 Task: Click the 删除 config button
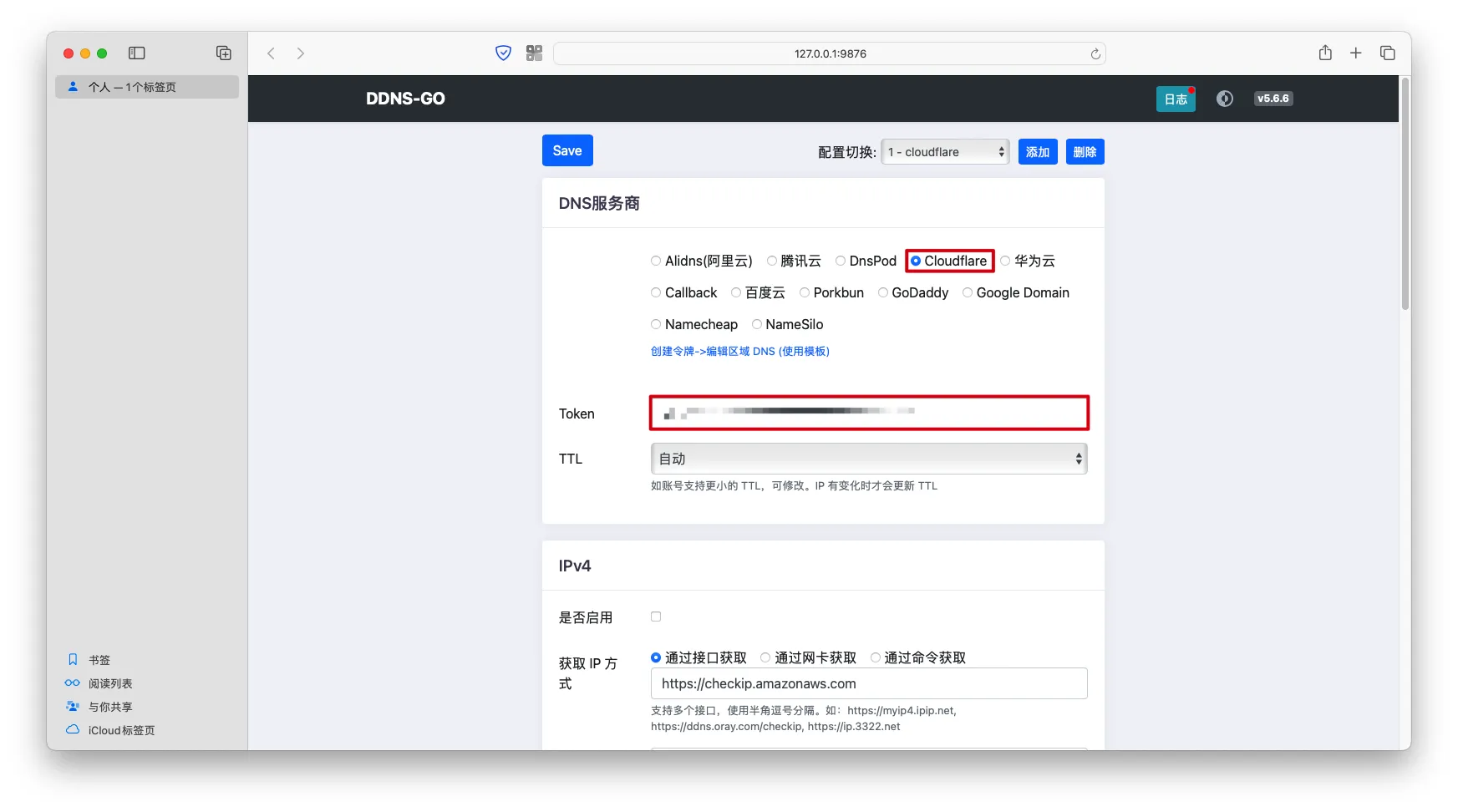click(1085, 152)
